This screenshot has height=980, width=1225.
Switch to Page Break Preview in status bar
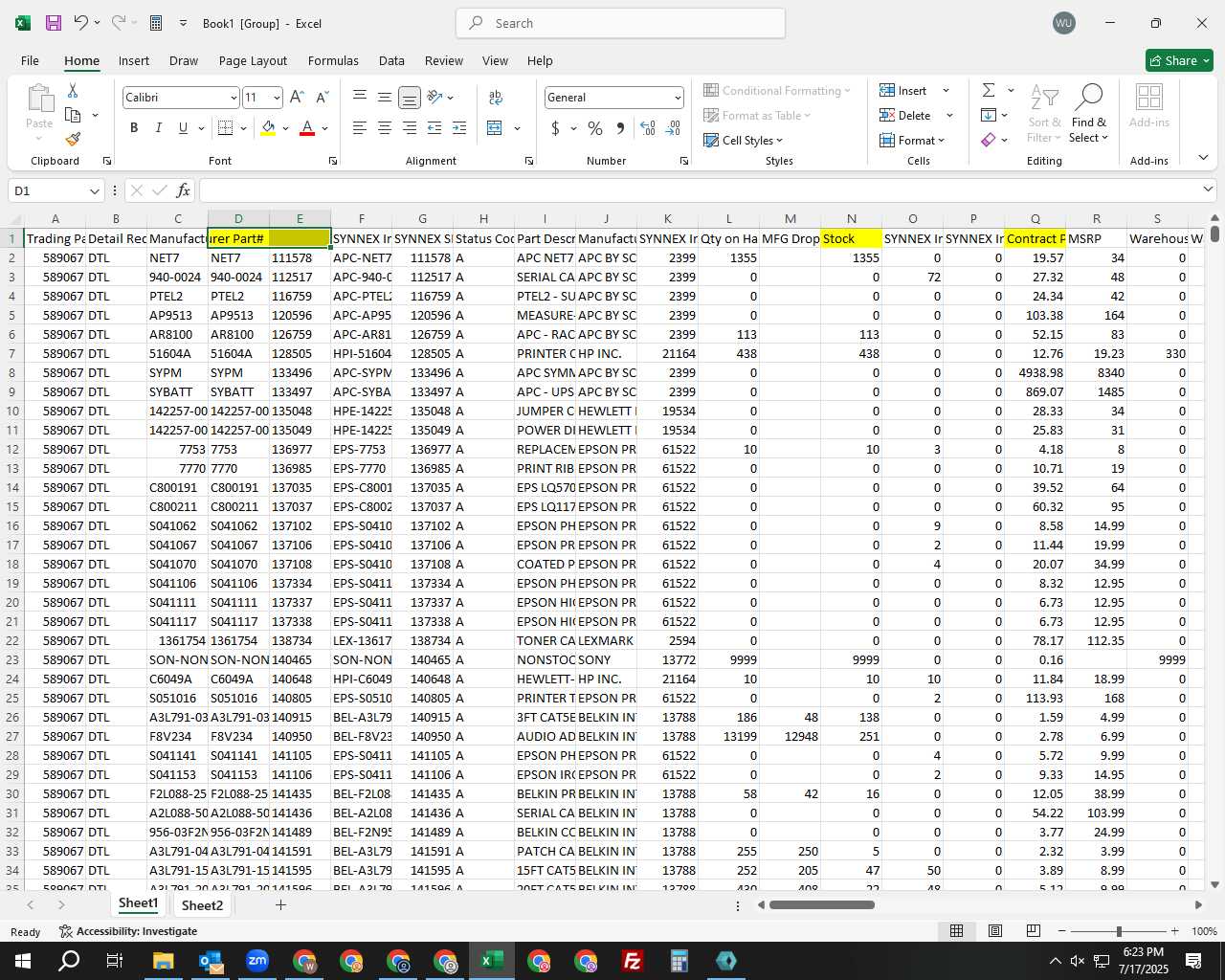(x=1033, y=930)
